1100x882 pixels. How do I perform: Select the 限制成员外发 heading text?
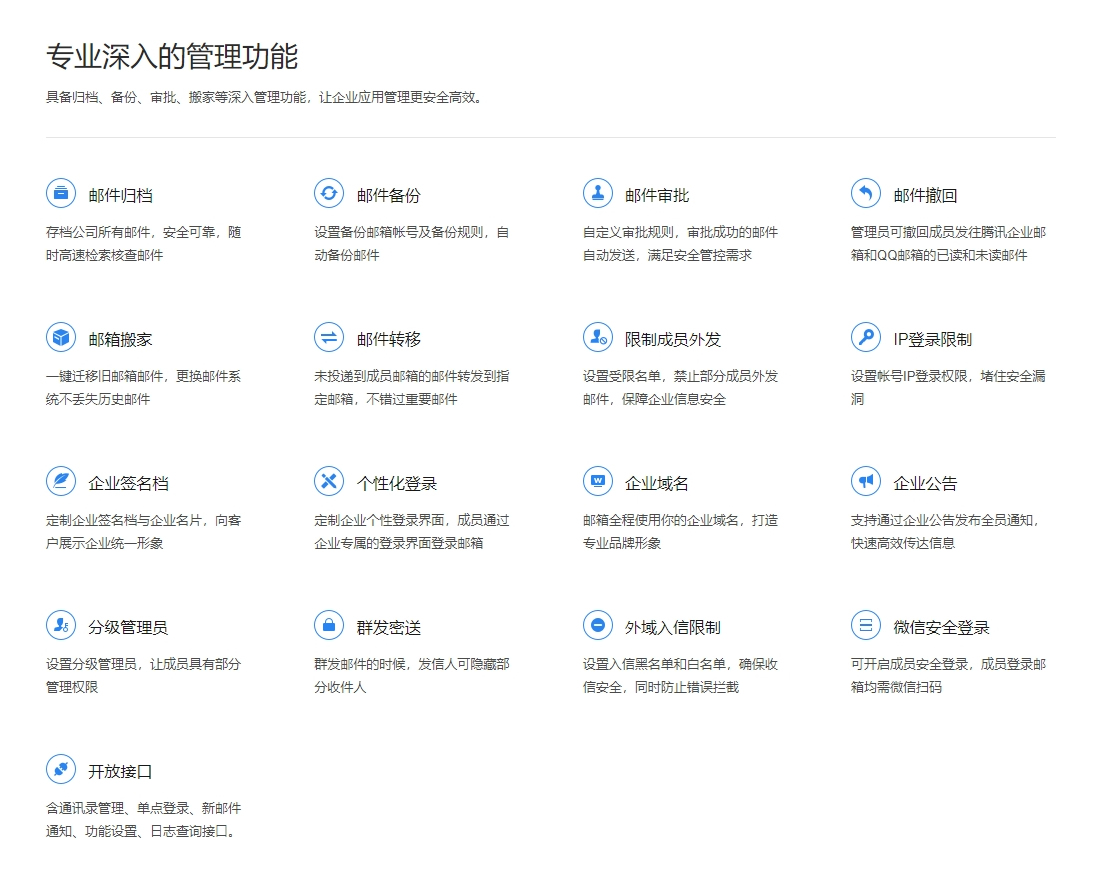coord(673,340)
